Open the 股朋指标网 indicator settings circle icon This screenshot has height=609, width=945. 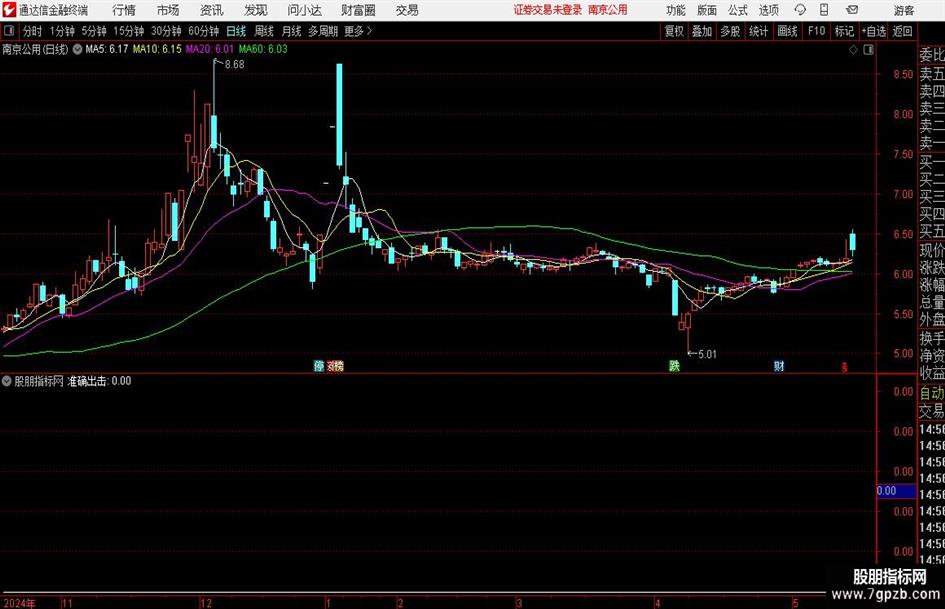click(x=7, y=381)
